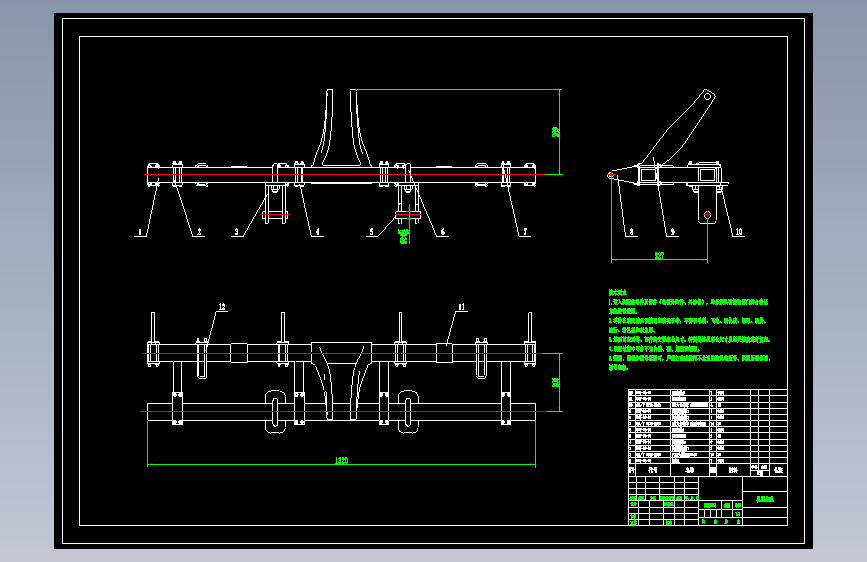
Task: Select part callout number 9 in side view
Action: pyautogui.click(x=672, y=232)
